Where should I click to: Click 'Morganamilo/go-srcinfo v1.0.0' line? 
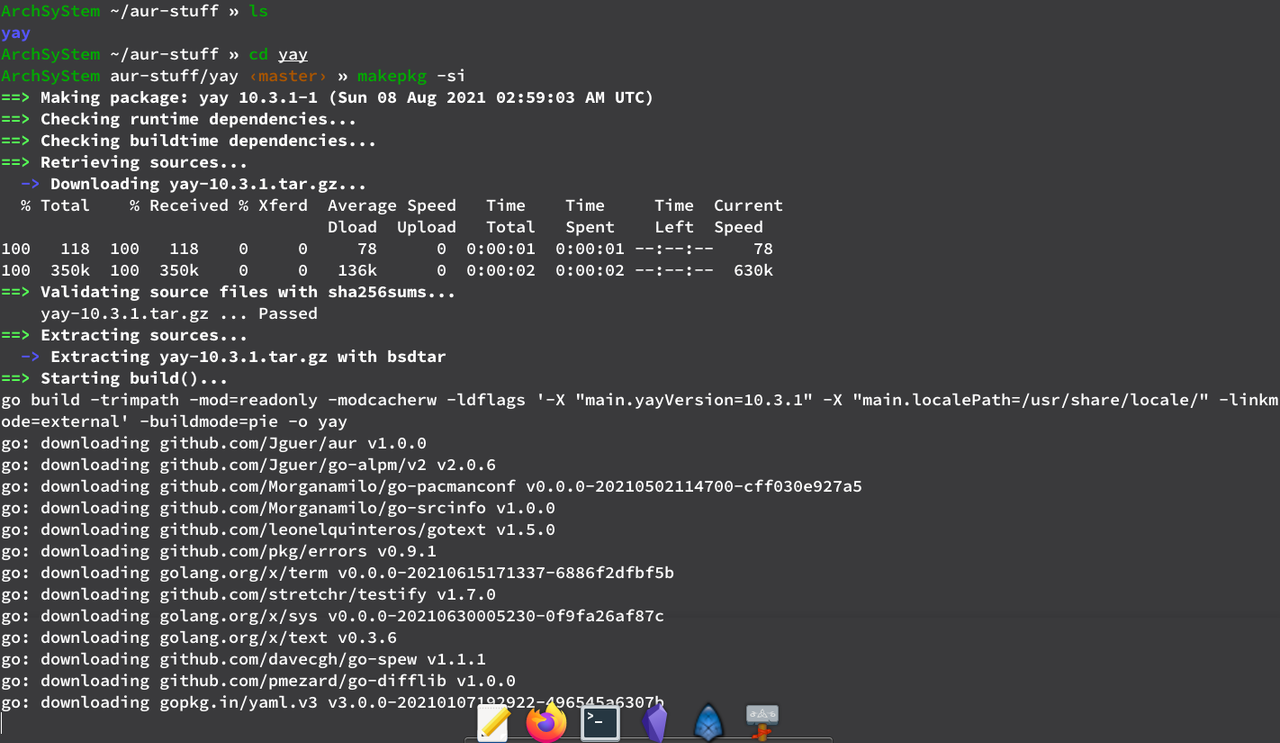tap(278, 508)
